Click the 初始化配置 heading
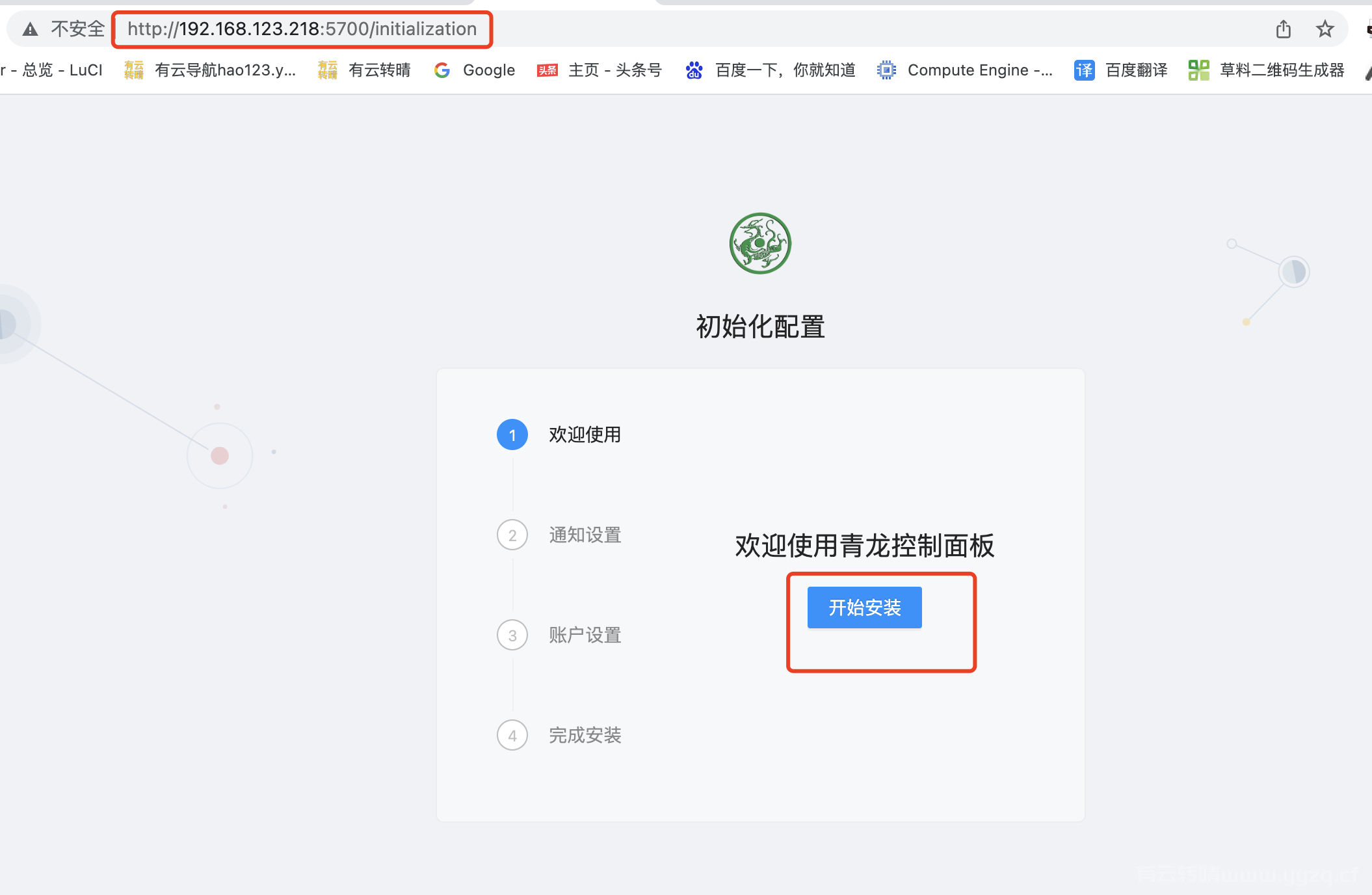This screenshot has height=895, width=1372. tap(760, 327)
